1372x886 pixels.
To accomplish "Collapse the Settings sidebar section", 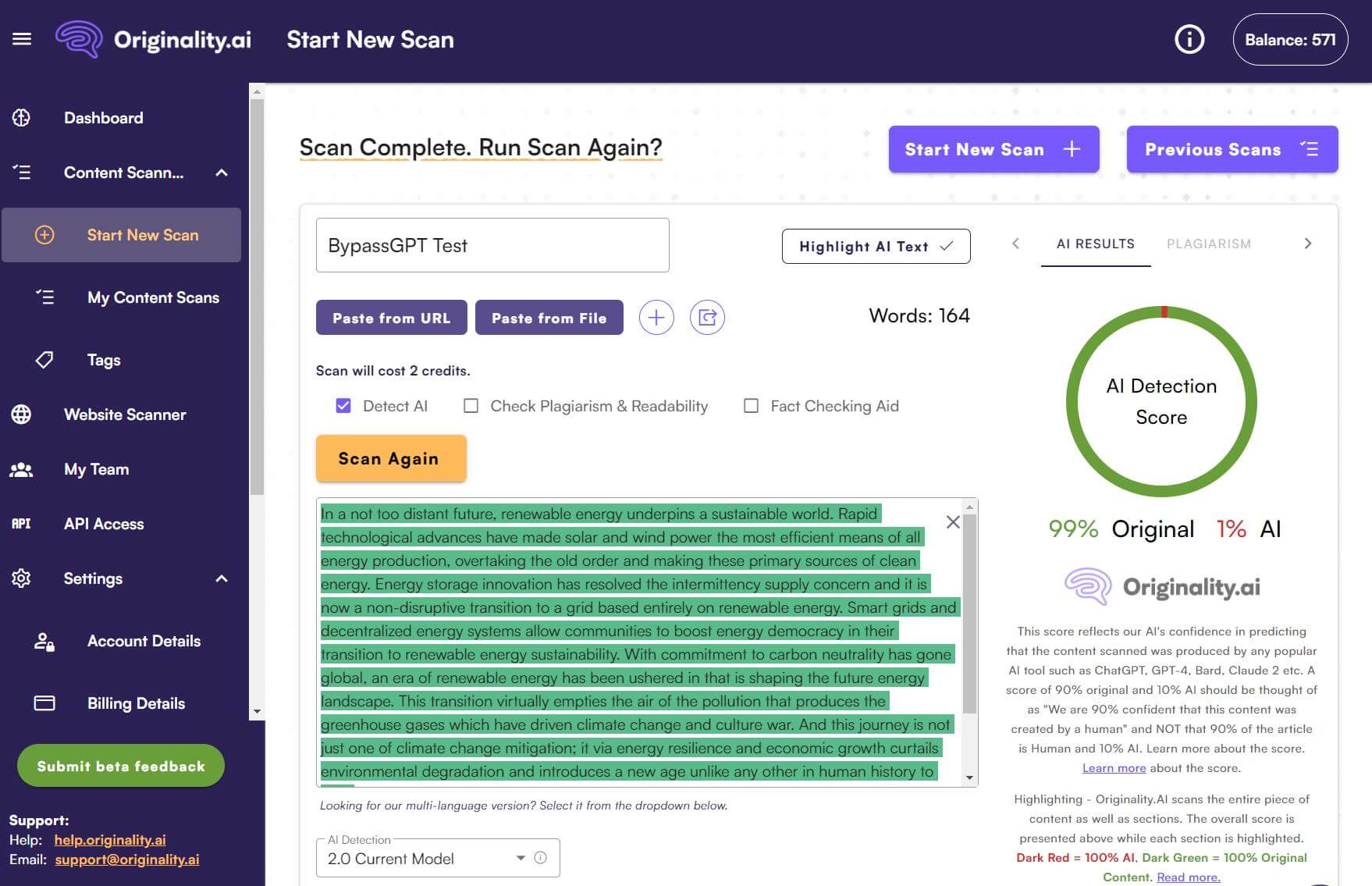I will (222, 578).
